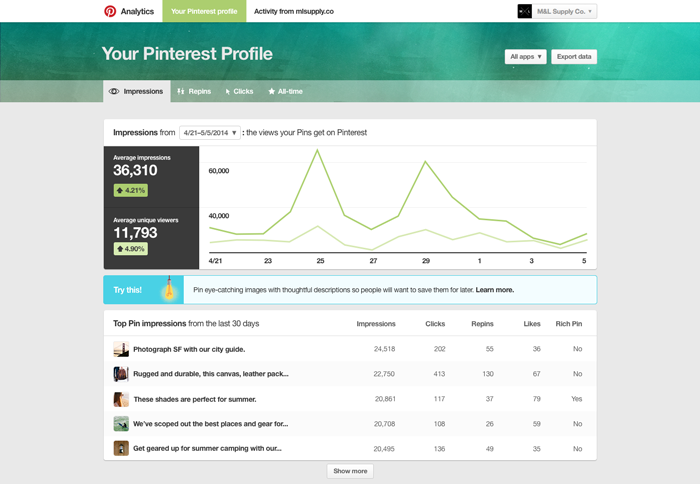Click the eye icon on Impressions tab

[114, 91]
